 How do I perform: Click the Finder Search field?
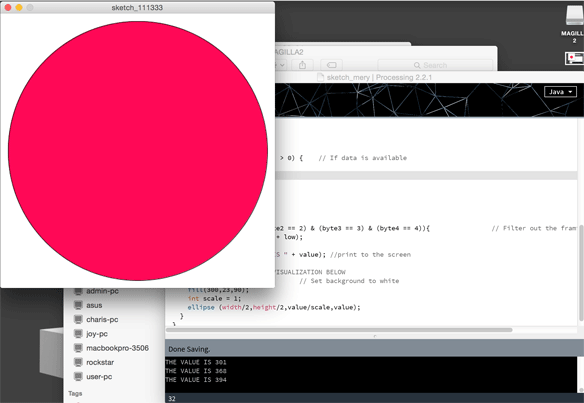[435, 65]
